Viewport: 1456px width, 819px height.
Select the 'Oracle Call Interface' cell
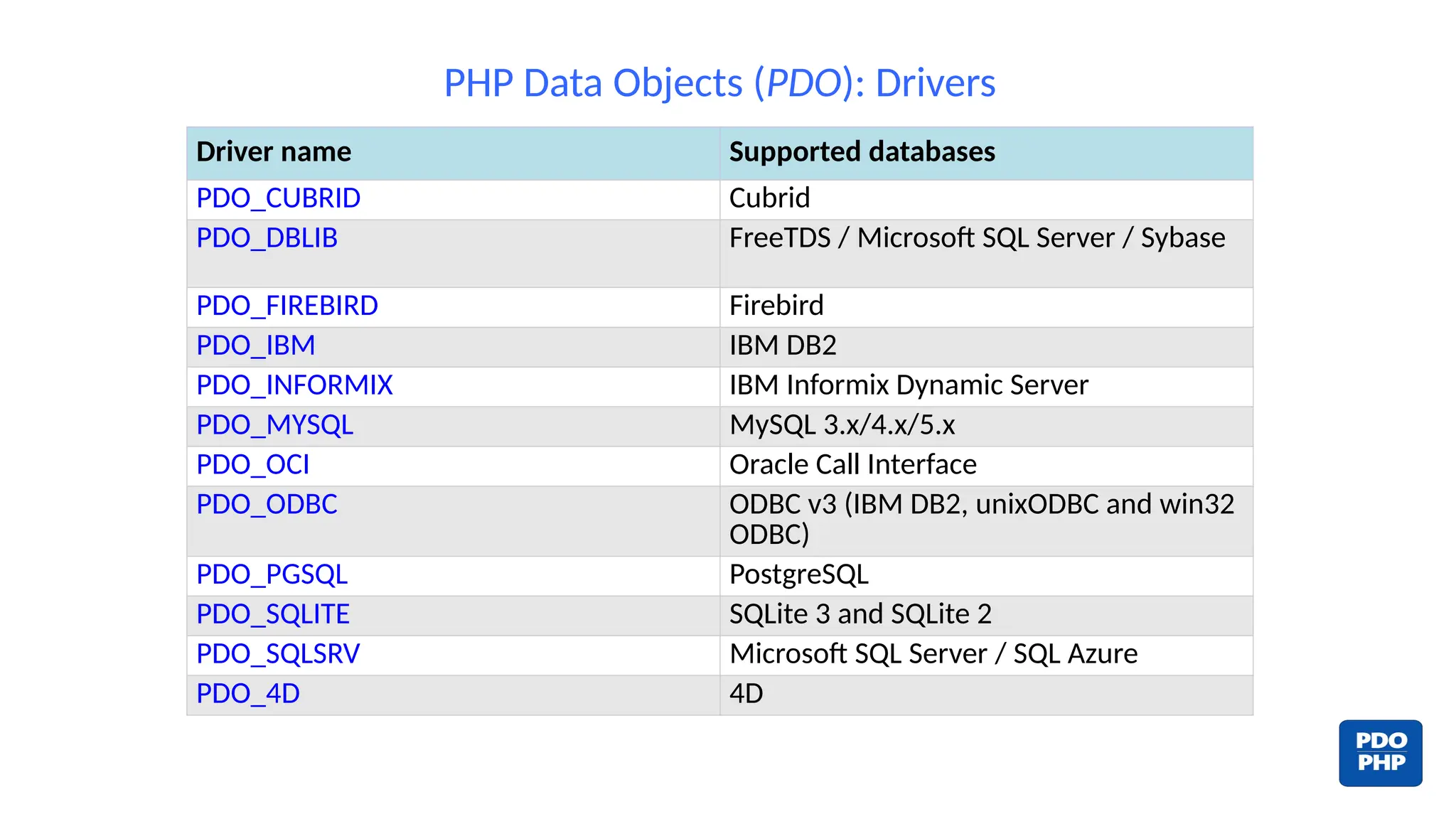(x=986, y=466)
